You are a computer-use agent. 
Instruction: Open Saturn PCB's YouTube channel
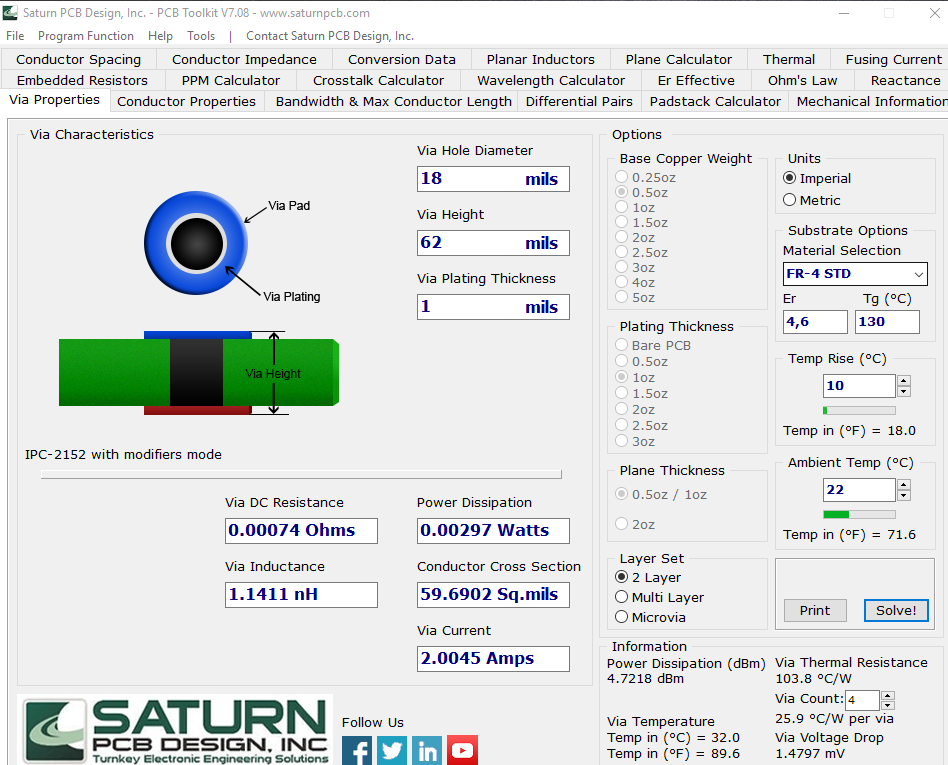tap(462, 750)
